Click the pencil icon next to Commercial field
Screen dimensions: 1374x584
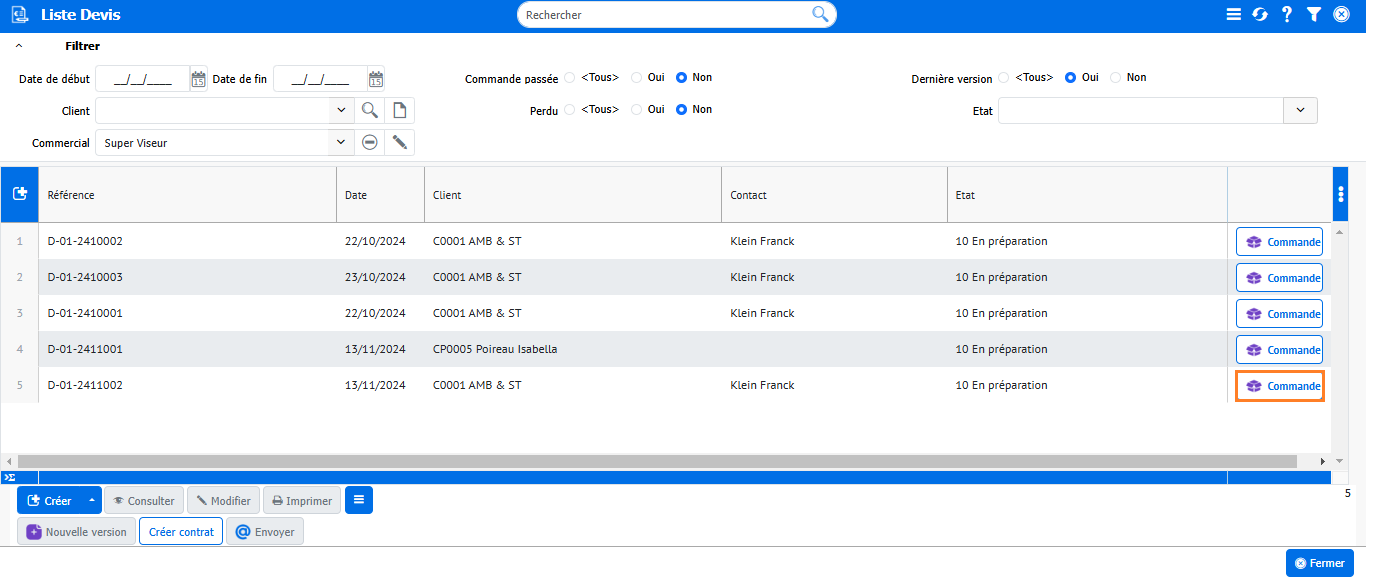pyautogui.click(x=400, y=143)
